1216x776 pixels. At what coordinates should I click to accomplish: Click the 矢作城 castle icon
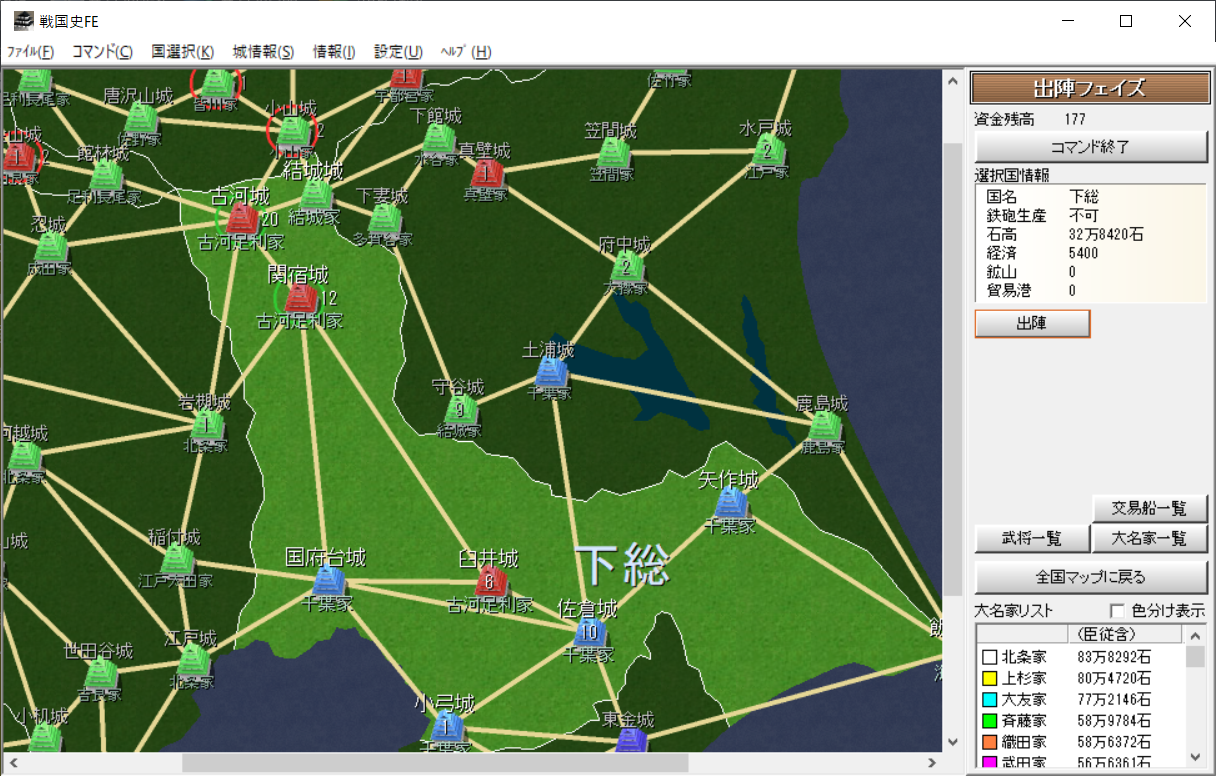pos(730,503)
